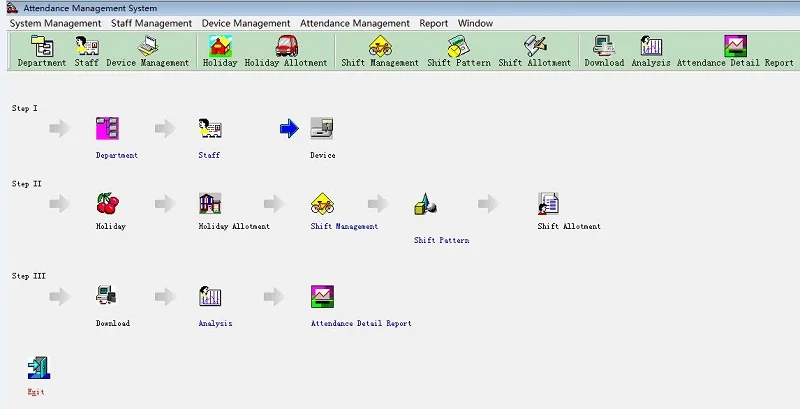800x409 pixels.
Task: Click the Shift Allotment document icon in Step II
Action: click(x=548, y=203)
